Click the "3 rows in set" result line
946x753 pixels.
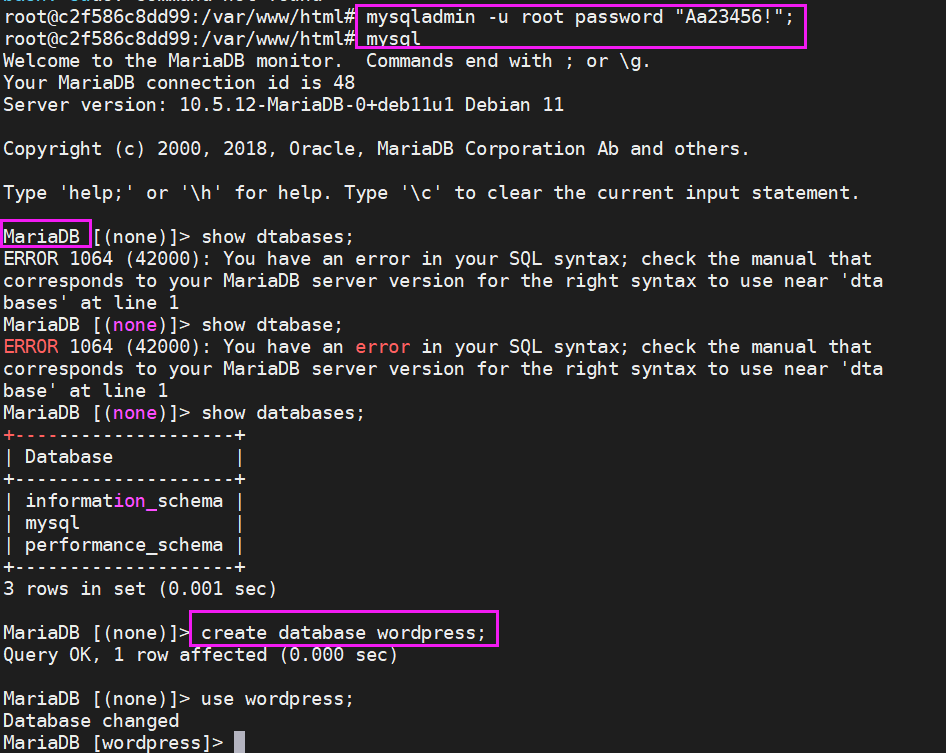[x=140, y=589]
